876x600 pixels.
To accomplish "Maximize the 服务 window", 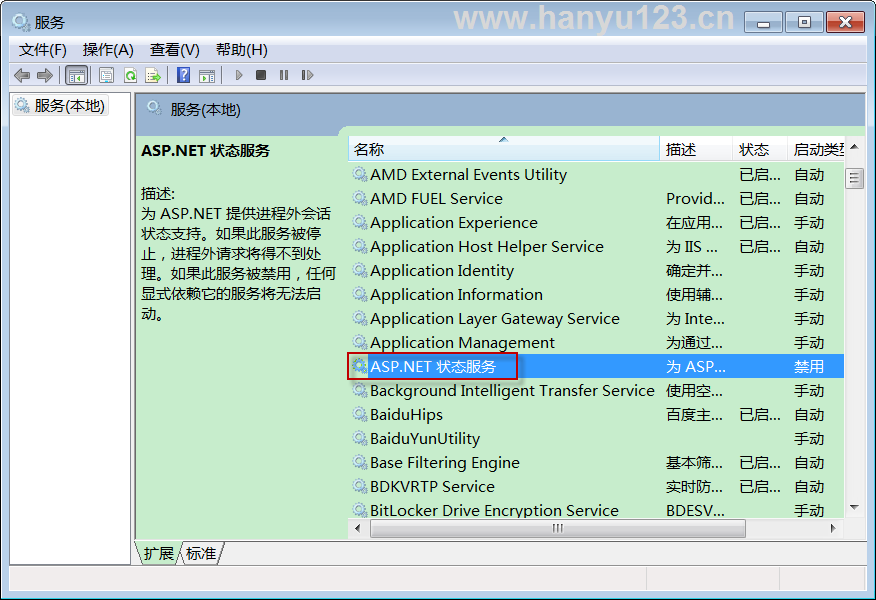I will coord(804,22).
